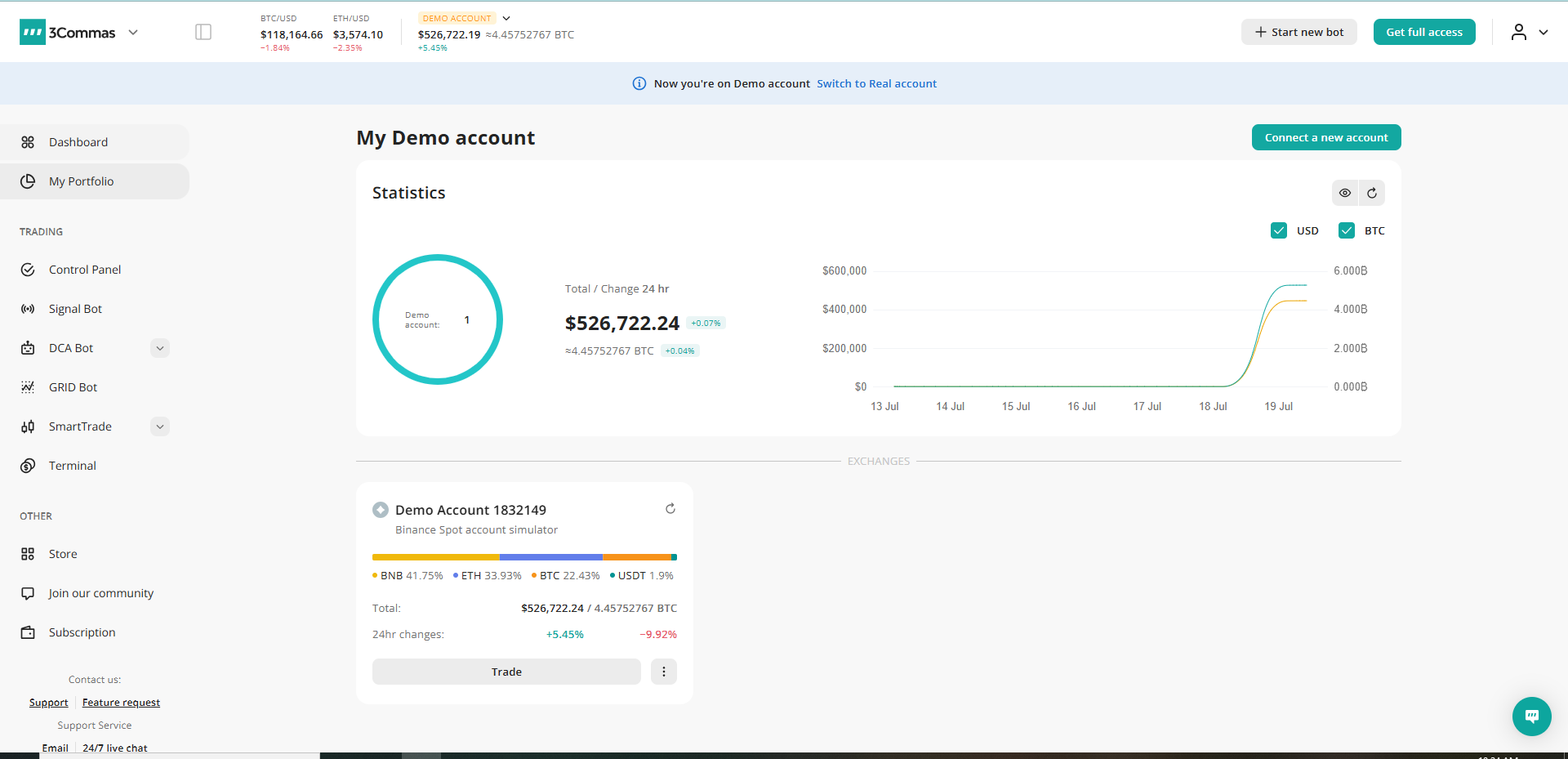Open Dashboard in sidebar
1568x759 pixels.
pos(95,142)
